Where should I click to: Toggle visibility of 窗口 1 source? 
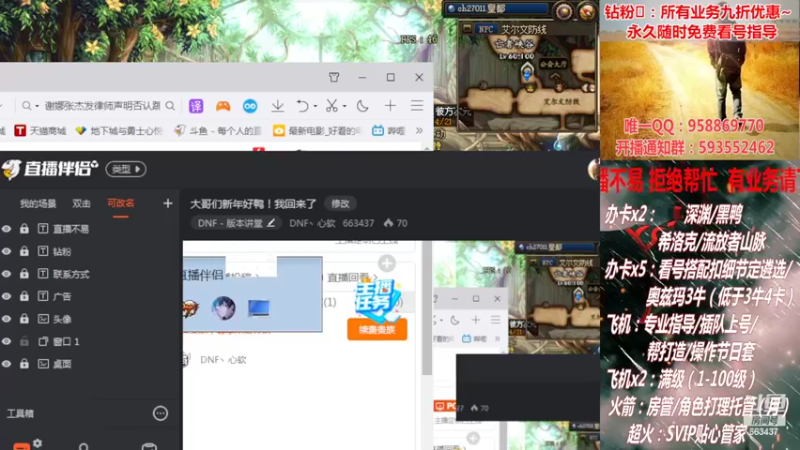click(x=6, y=341)
